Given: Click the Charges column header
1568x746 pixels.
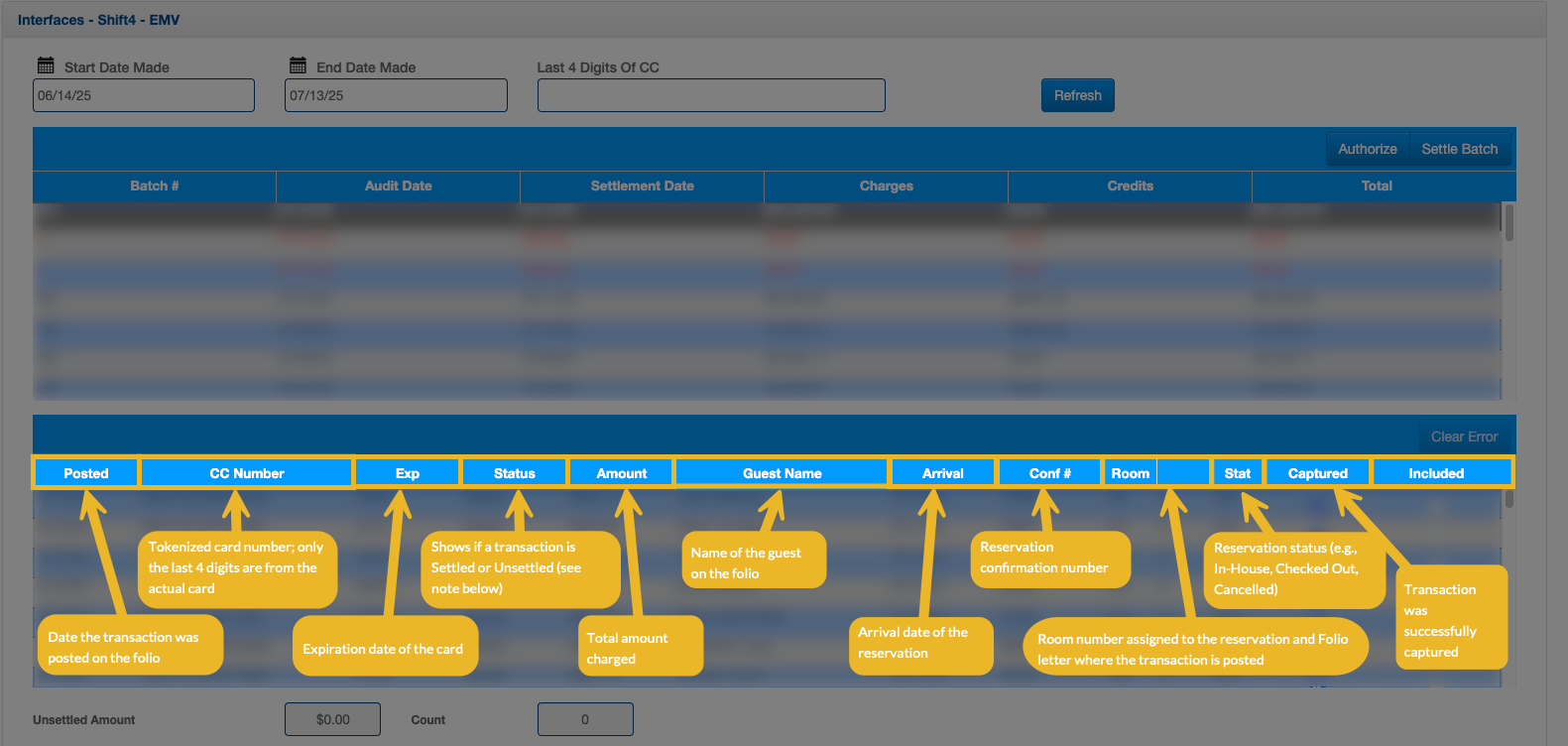Looking at the screenshot, I should pyautogui.click(x=886, y=186).
